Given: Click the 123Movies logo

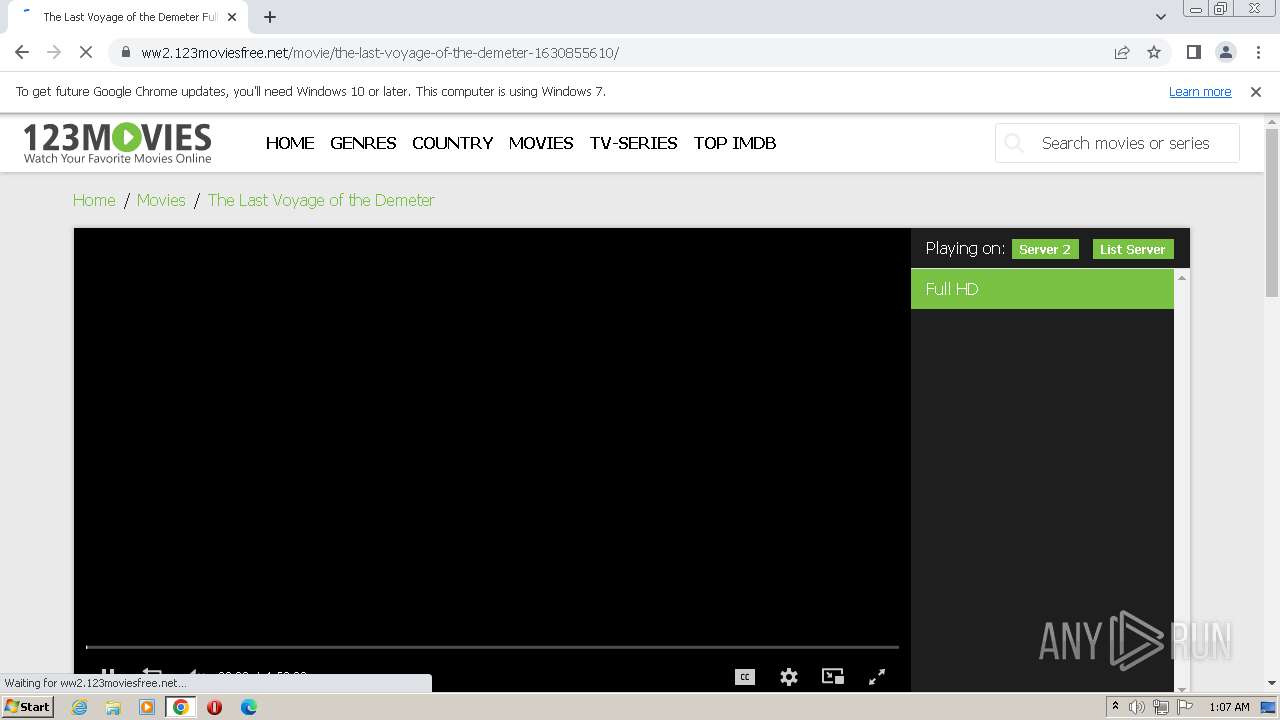Looking at the screenshot, I should (x=117, y=143).
